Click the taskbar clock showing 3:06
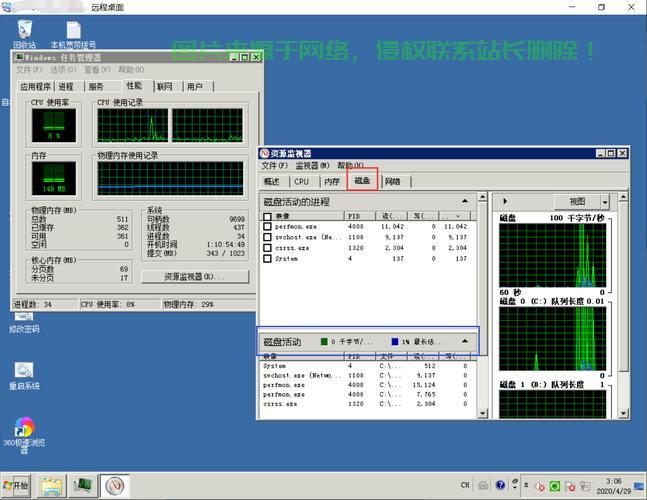 click(x=614, y=486)
